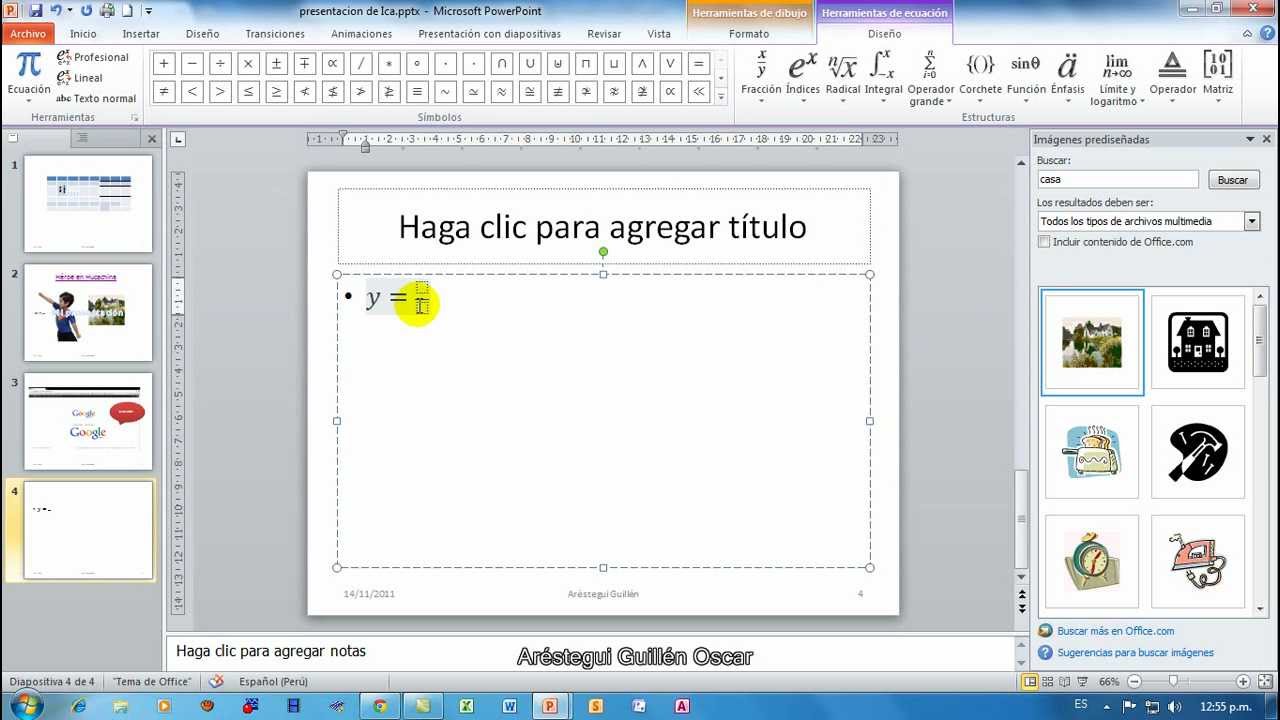Open the Imágenes prediseñadas pane options arrow
The width and height of the screenshot is (1280, 720).
coord(1250,140)
